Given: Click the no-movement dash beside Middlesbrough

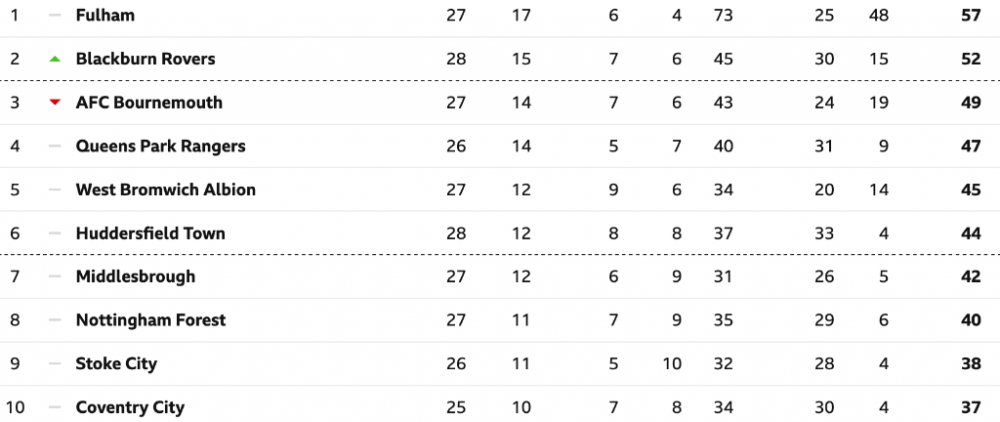Looking at the screenshot, I should coord(55,277).
